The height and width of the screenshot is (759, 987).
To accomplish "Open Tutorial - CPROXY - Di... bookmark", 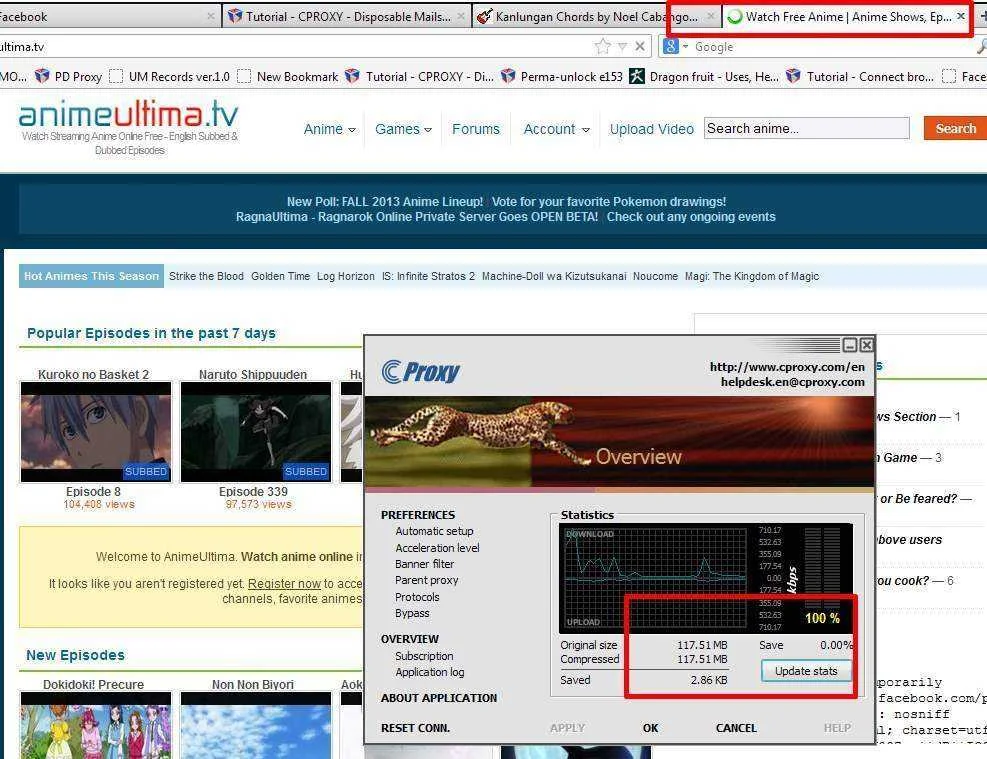I will pos(419,77).
